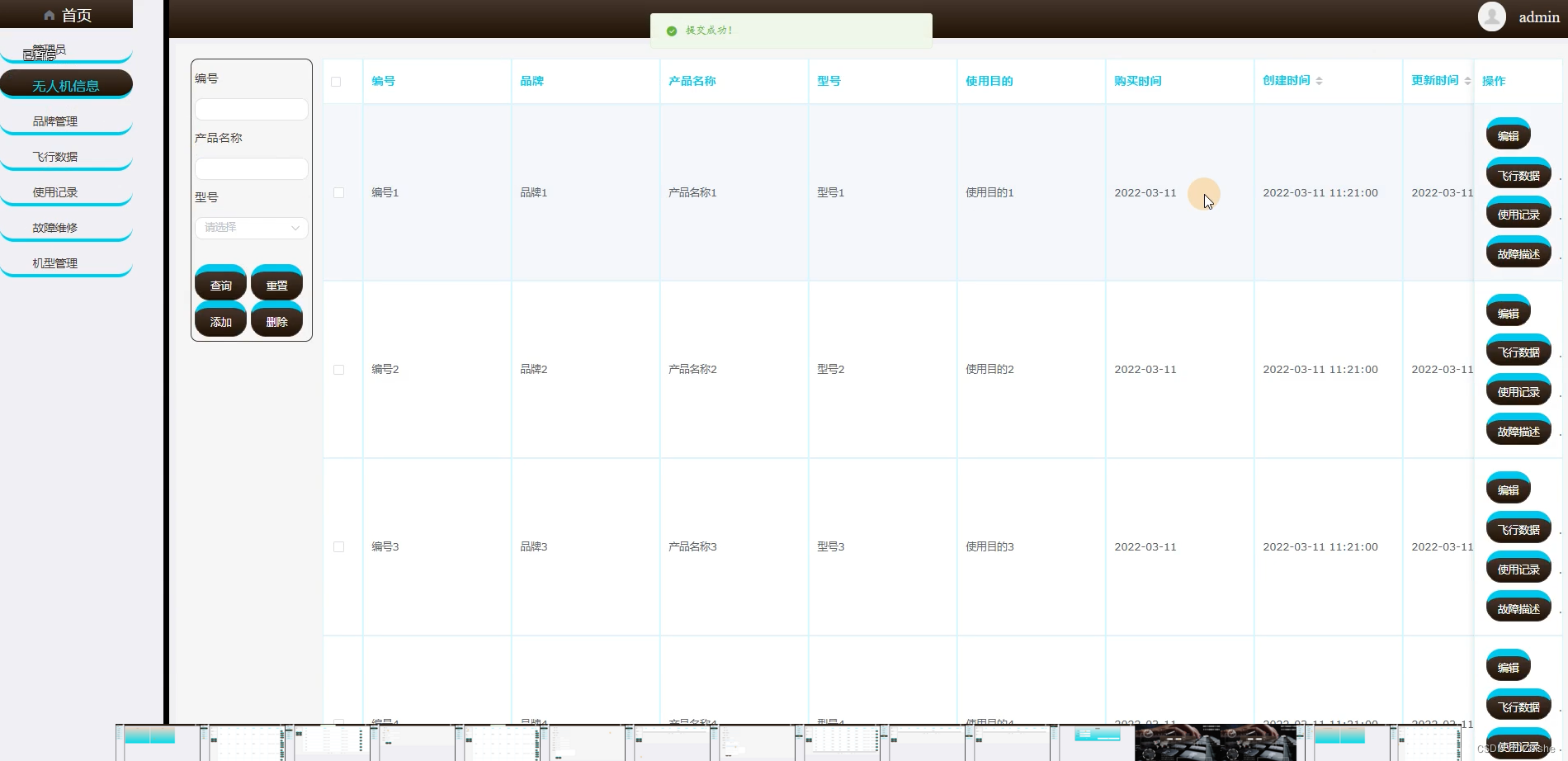This screenshot has width=1568, height=761.
Task: Focus the 编号 filter input field
Action: click(x=252, y=109)
